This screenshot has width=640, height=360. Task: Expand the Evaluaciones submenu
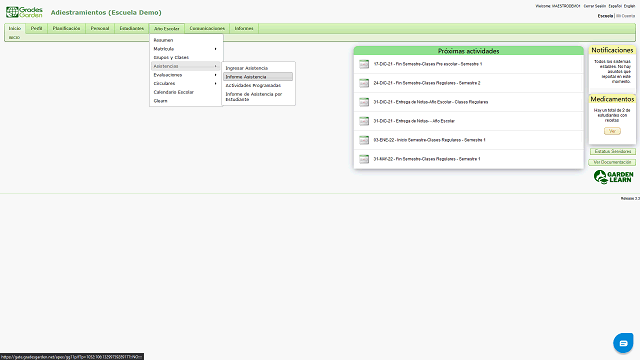pyautogui.click(x=185, y=75)
